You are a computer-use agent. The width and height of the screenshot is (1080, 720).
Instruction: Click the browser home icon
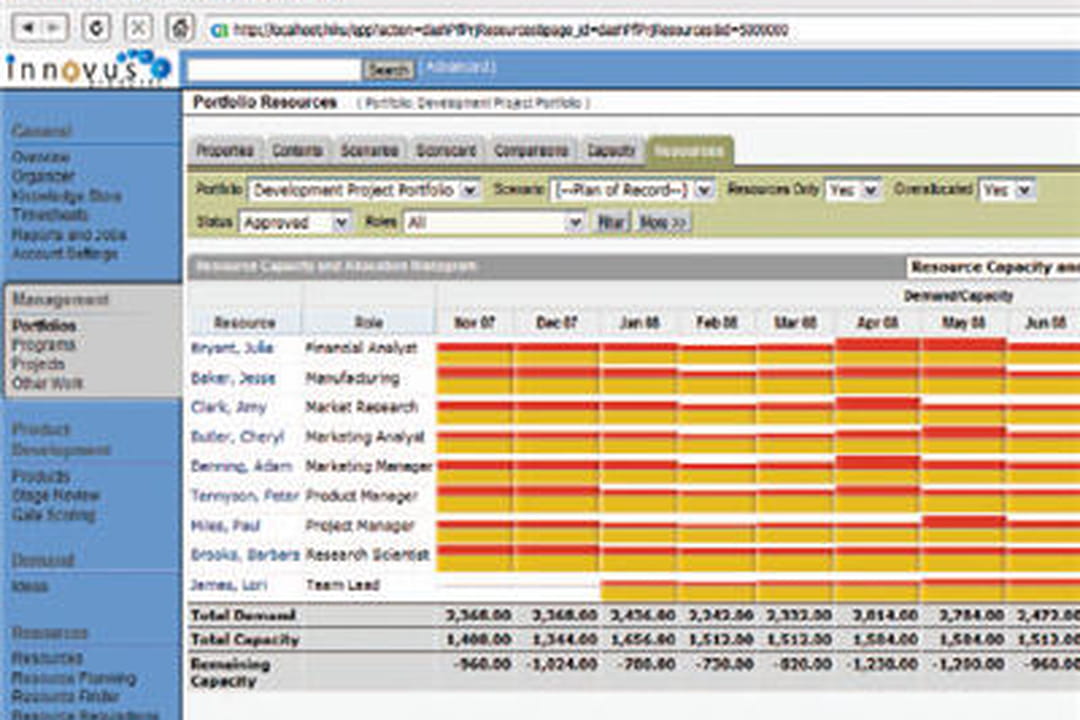click(x=180, y=28)
